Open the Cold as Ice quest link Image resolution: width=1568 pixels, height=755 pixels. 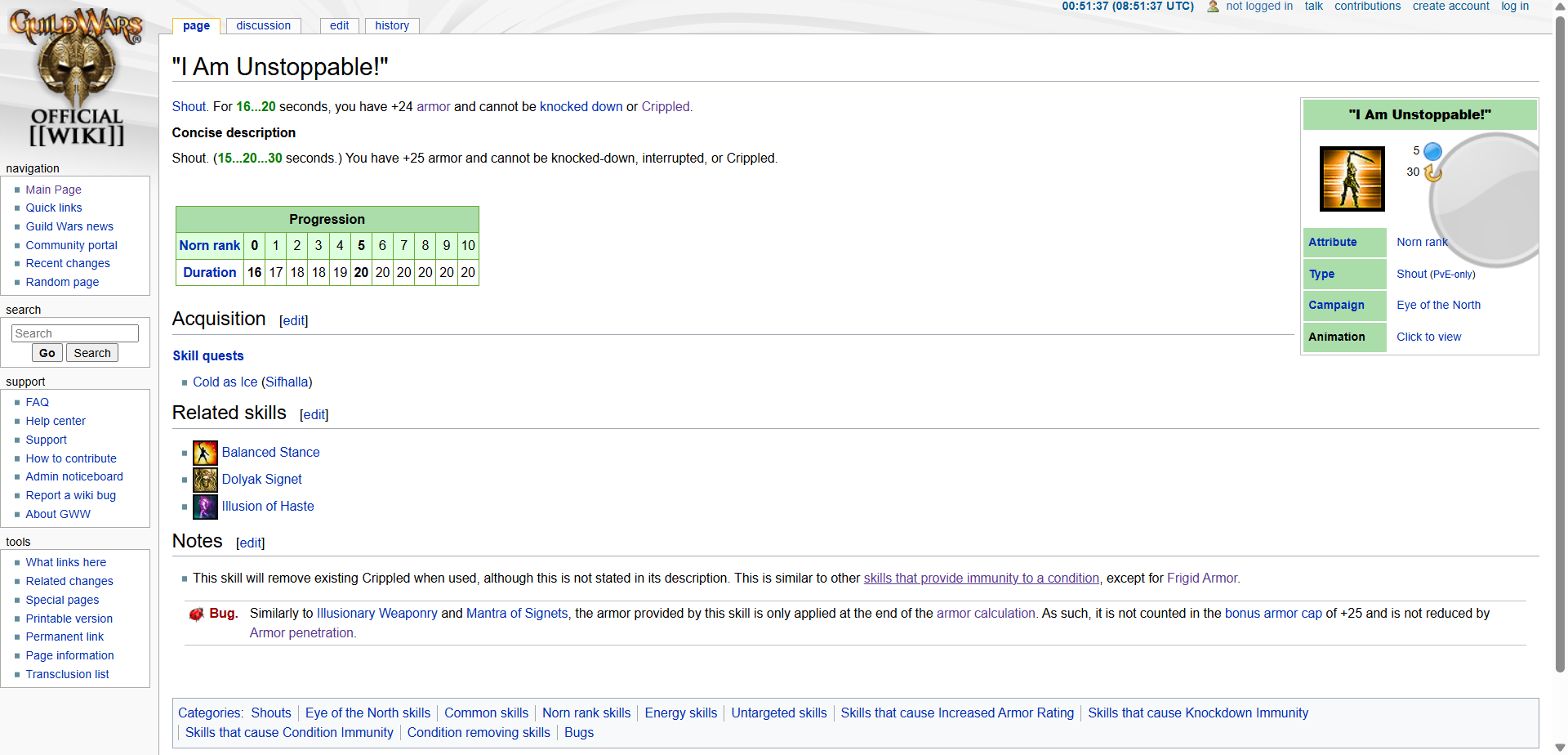225,382
